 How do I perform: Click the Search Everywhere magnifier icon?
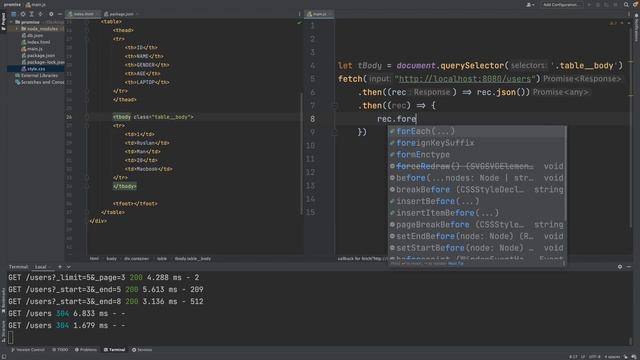(626, 4)
